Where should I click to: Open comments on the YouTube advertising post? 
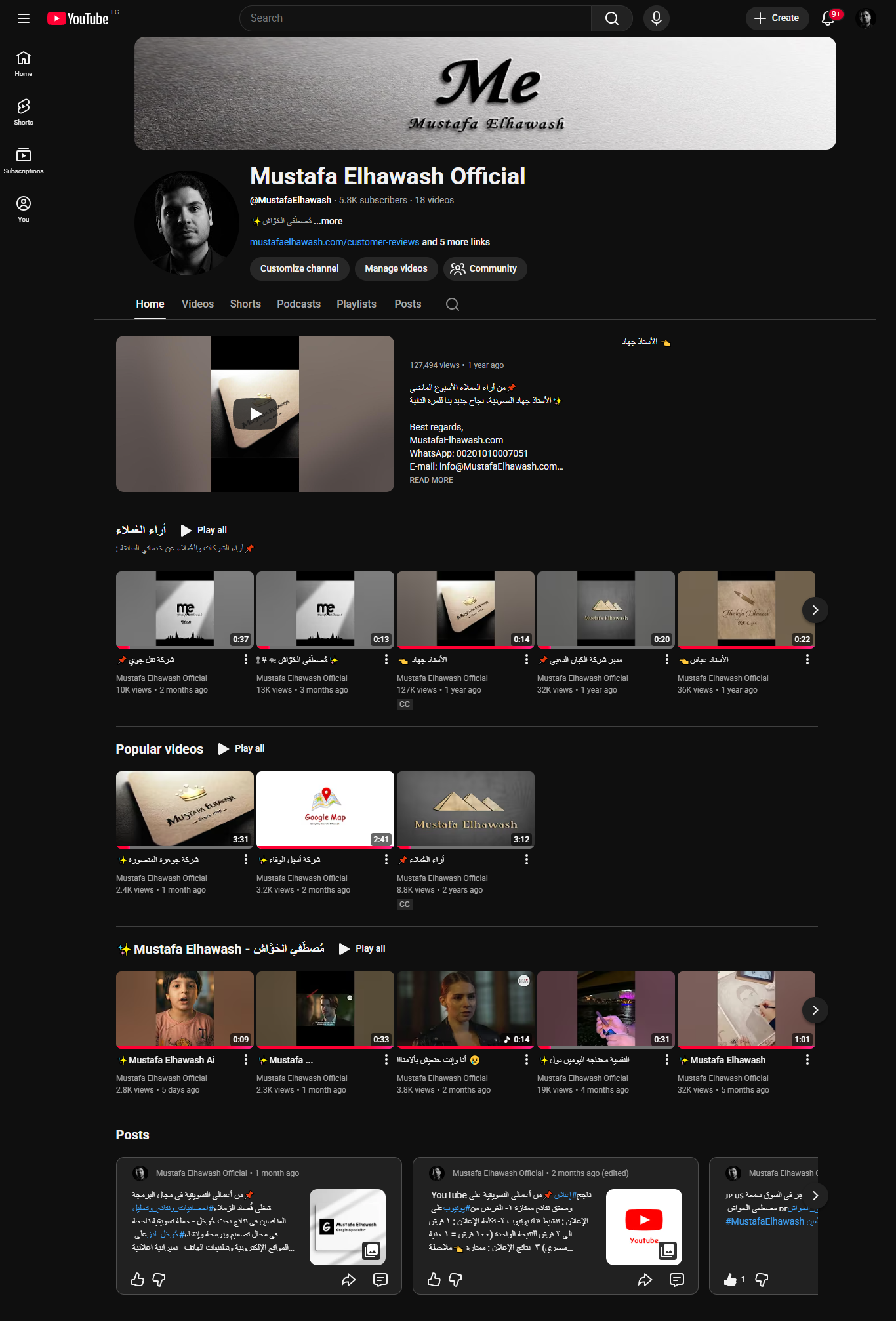(x=676, y=1280)
